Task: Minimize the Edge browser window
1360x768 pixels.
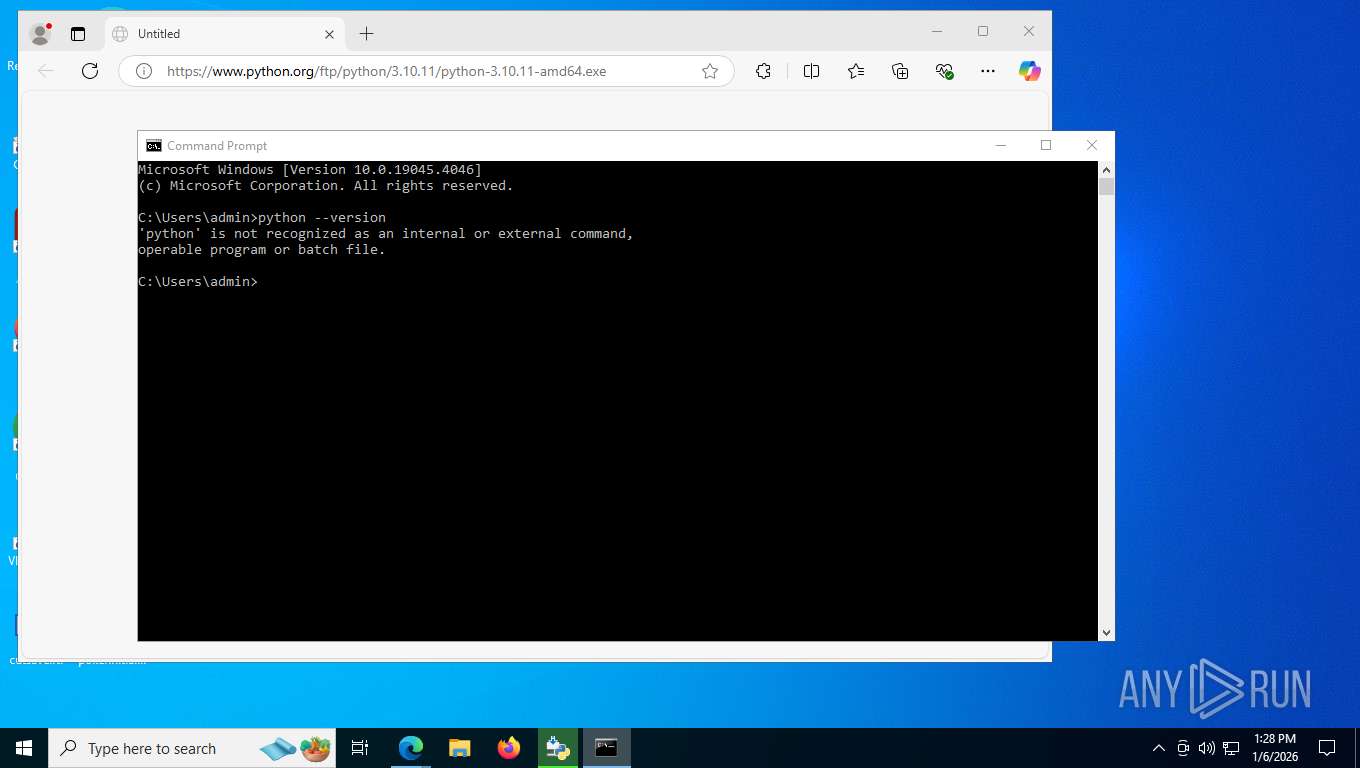Action: coord(937,32)
